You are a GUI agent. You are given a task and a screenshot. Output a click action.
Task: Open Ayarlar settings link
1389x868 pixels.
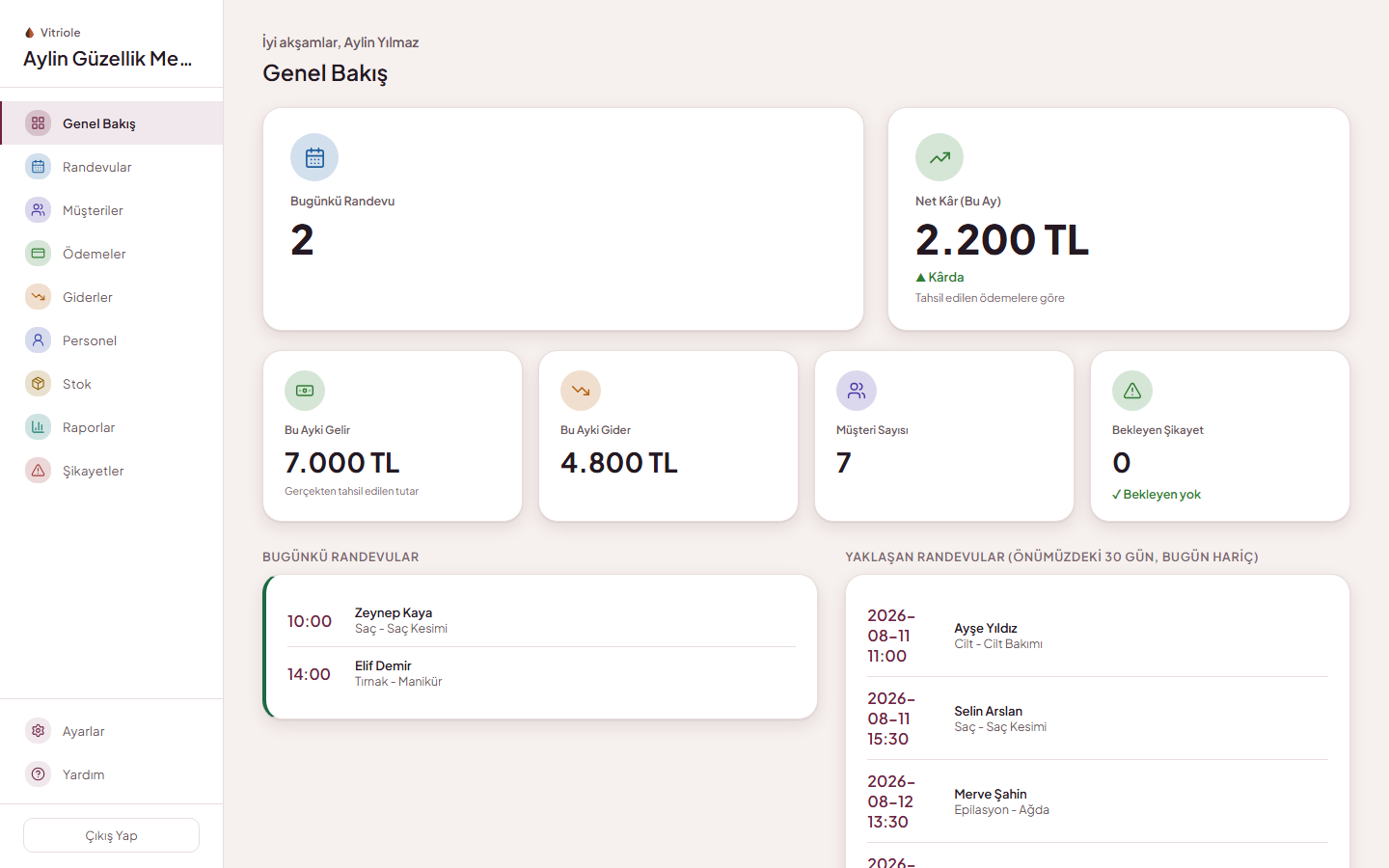[x=112, y=731]
